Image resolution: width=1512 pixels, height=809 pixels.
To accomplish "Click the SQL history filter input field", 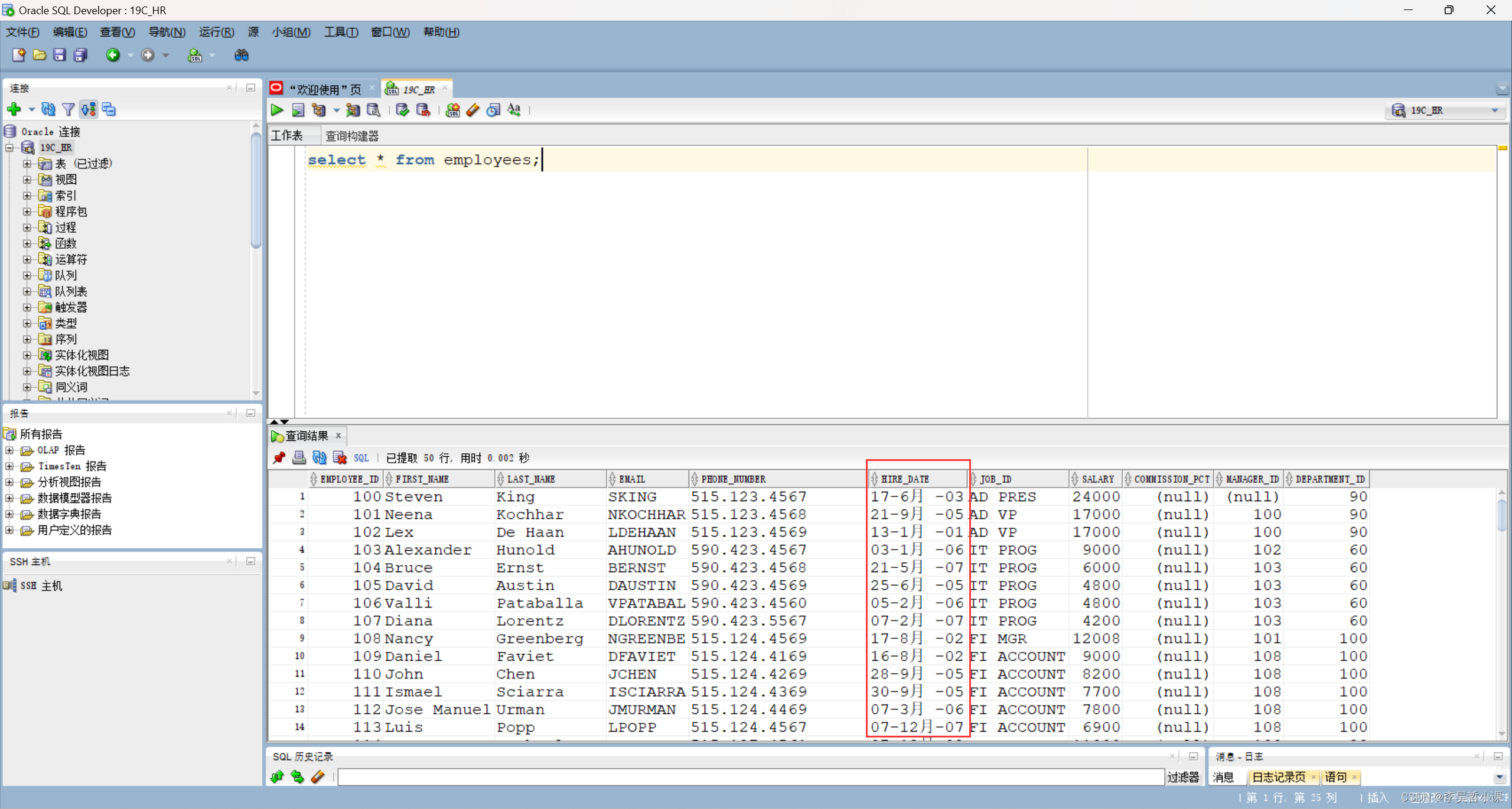I will click(751, 777).
